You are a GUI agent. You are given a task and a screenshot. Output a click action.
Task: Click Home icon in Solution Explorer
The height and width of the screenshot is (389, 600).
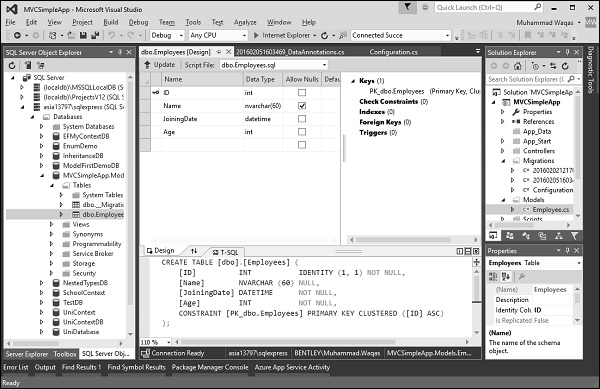pos(518,66)
